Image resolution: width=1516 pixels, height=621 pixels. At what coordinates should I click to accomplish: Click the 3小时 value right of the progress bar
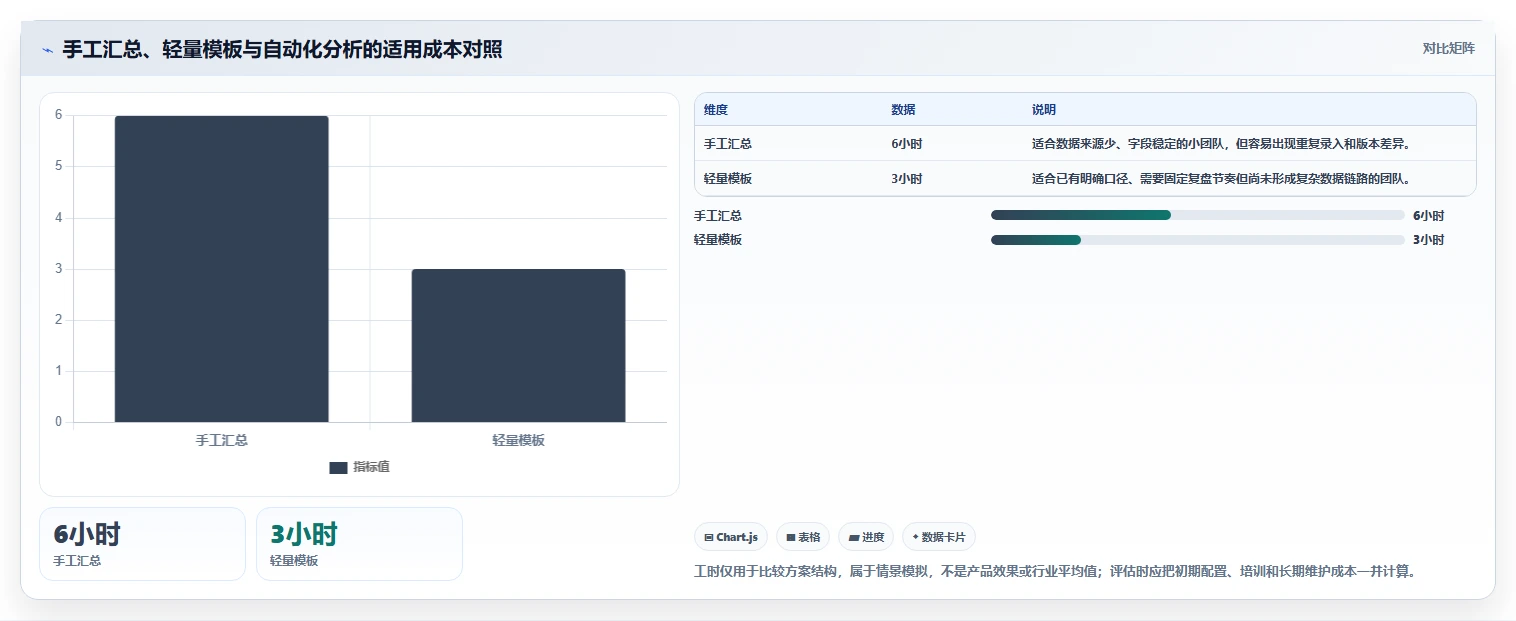pos(1429,239)
